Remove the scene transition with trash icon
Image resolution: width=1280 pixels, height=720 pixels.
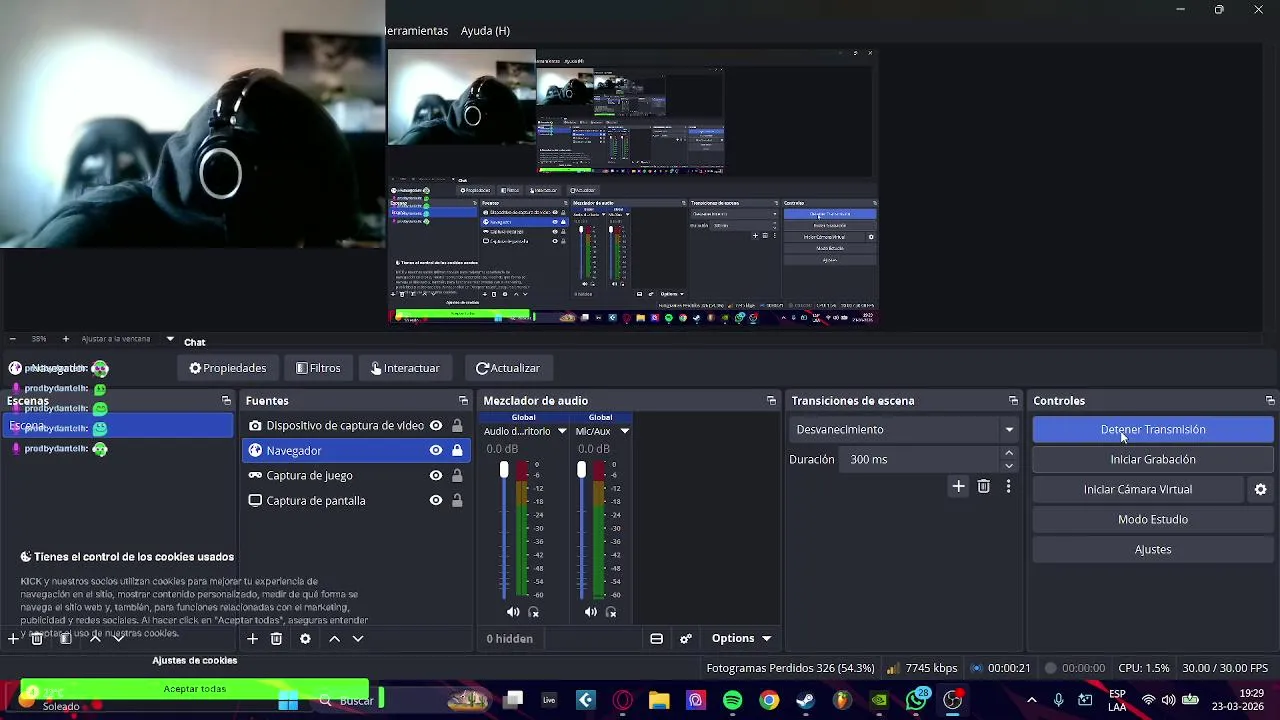[x=984, y=486]
